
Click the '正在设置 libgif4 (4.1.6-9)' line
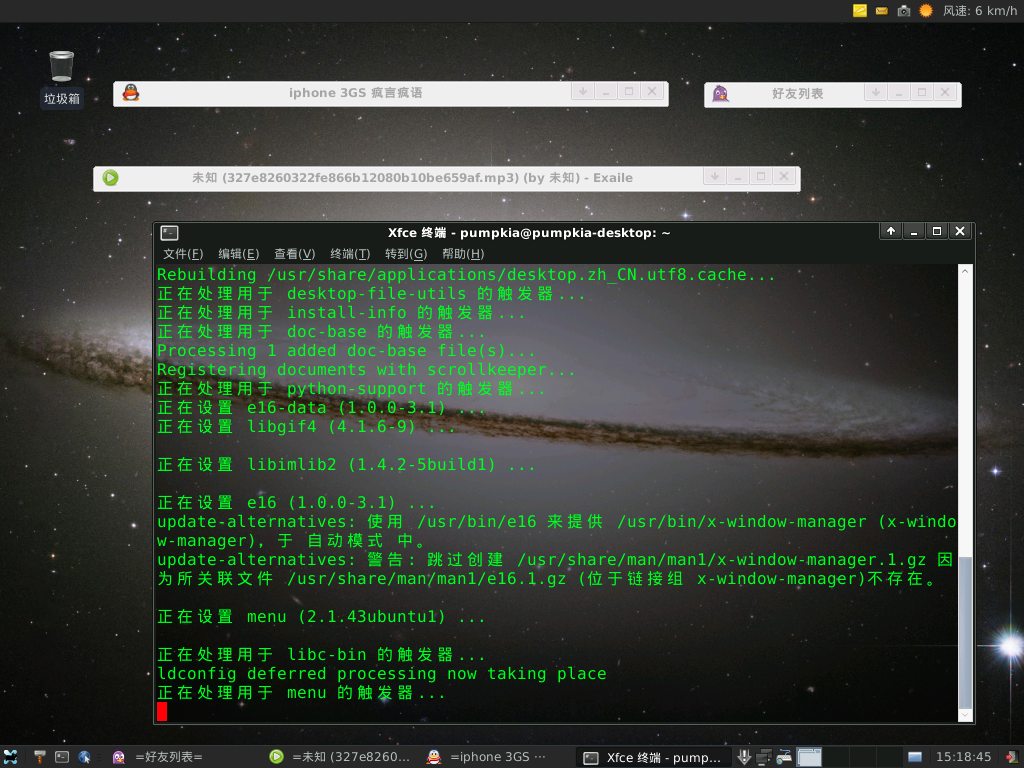306,427
